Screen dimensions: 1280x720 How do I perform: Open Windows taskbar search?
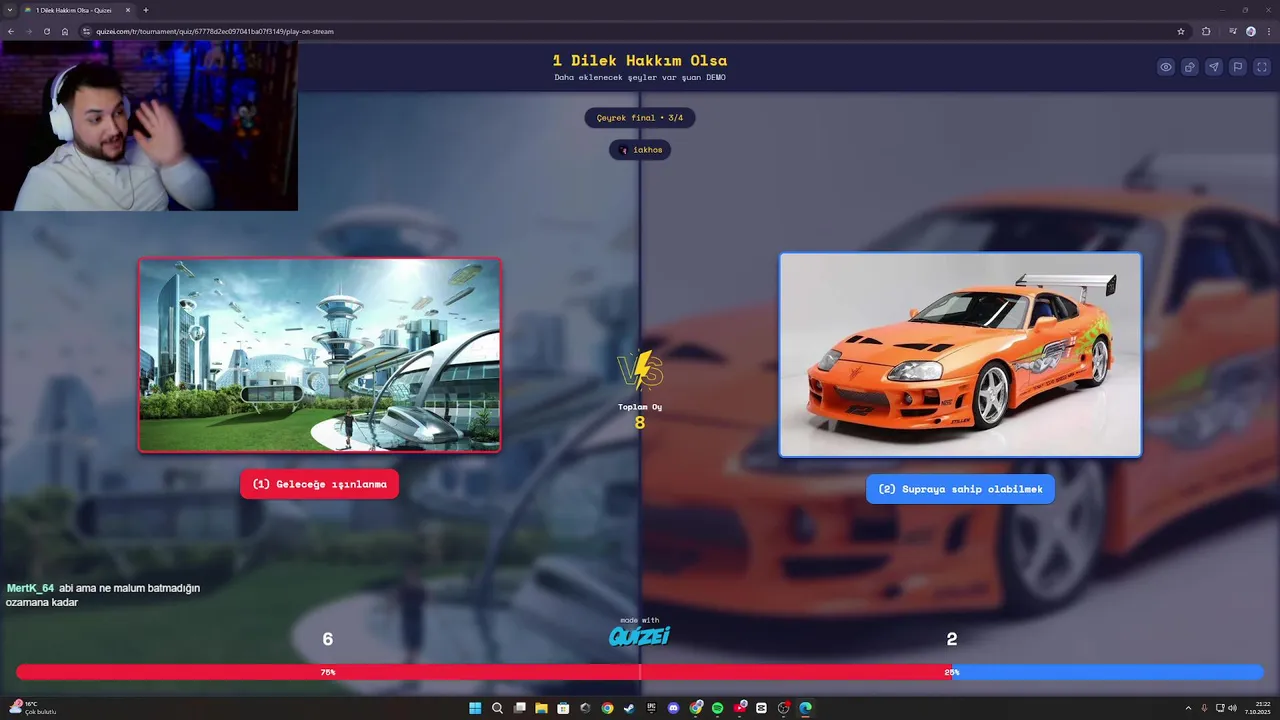pos(497,708)
